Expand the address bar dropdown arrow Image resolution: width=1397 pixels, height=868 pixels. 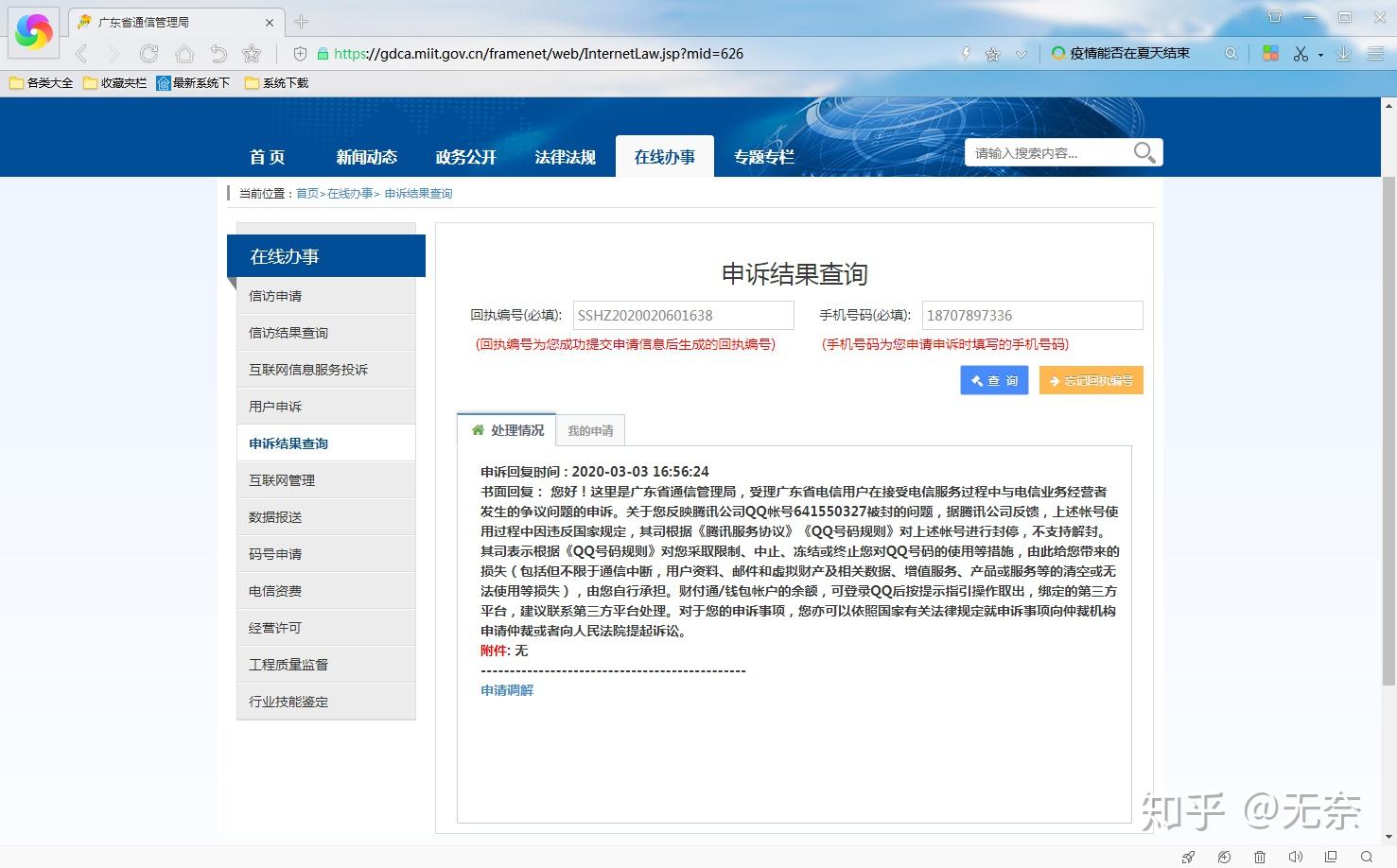pos(1021,55)
